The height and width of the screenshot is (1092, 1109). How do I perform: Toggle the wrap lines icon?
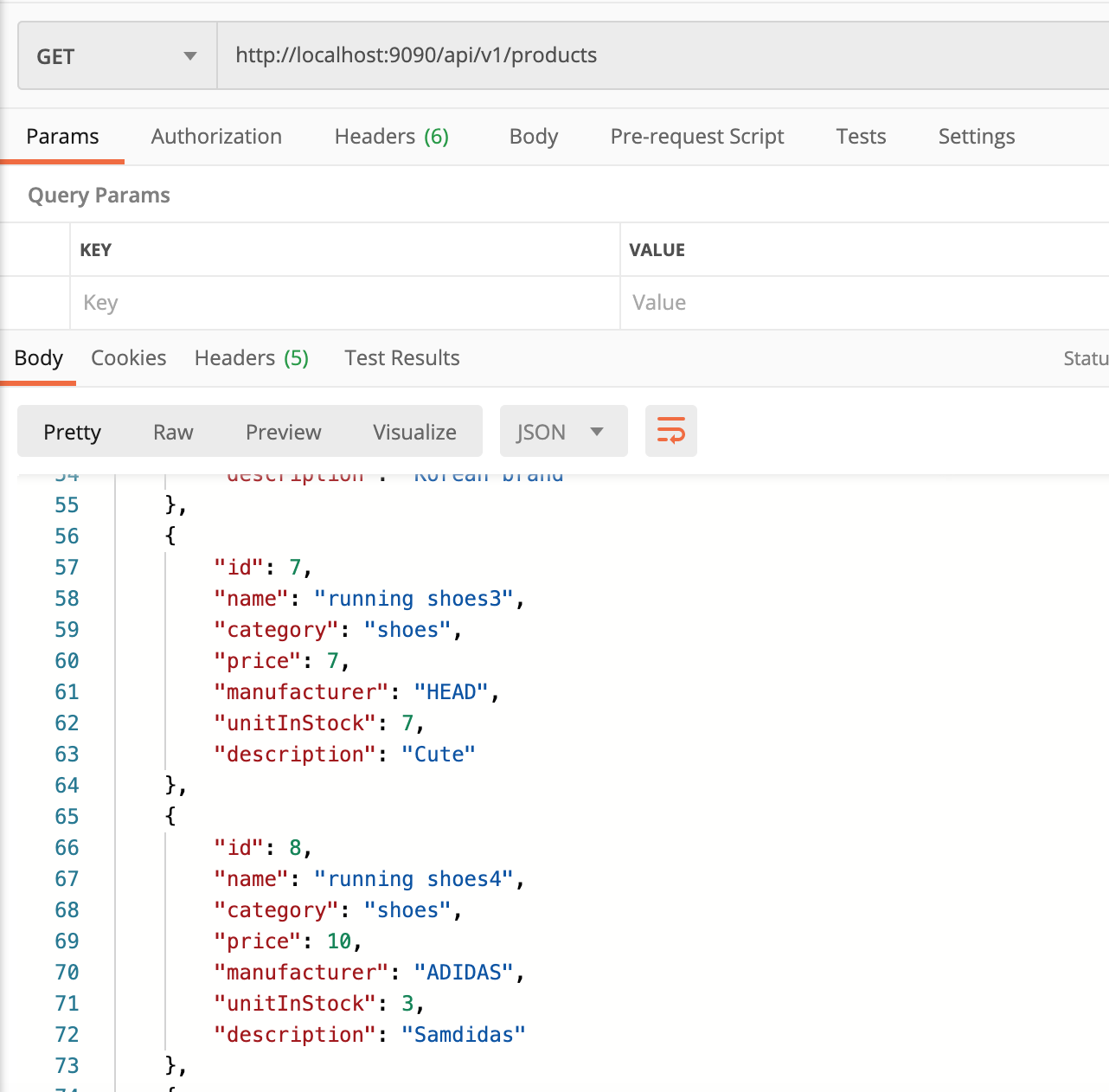(671, 431)
